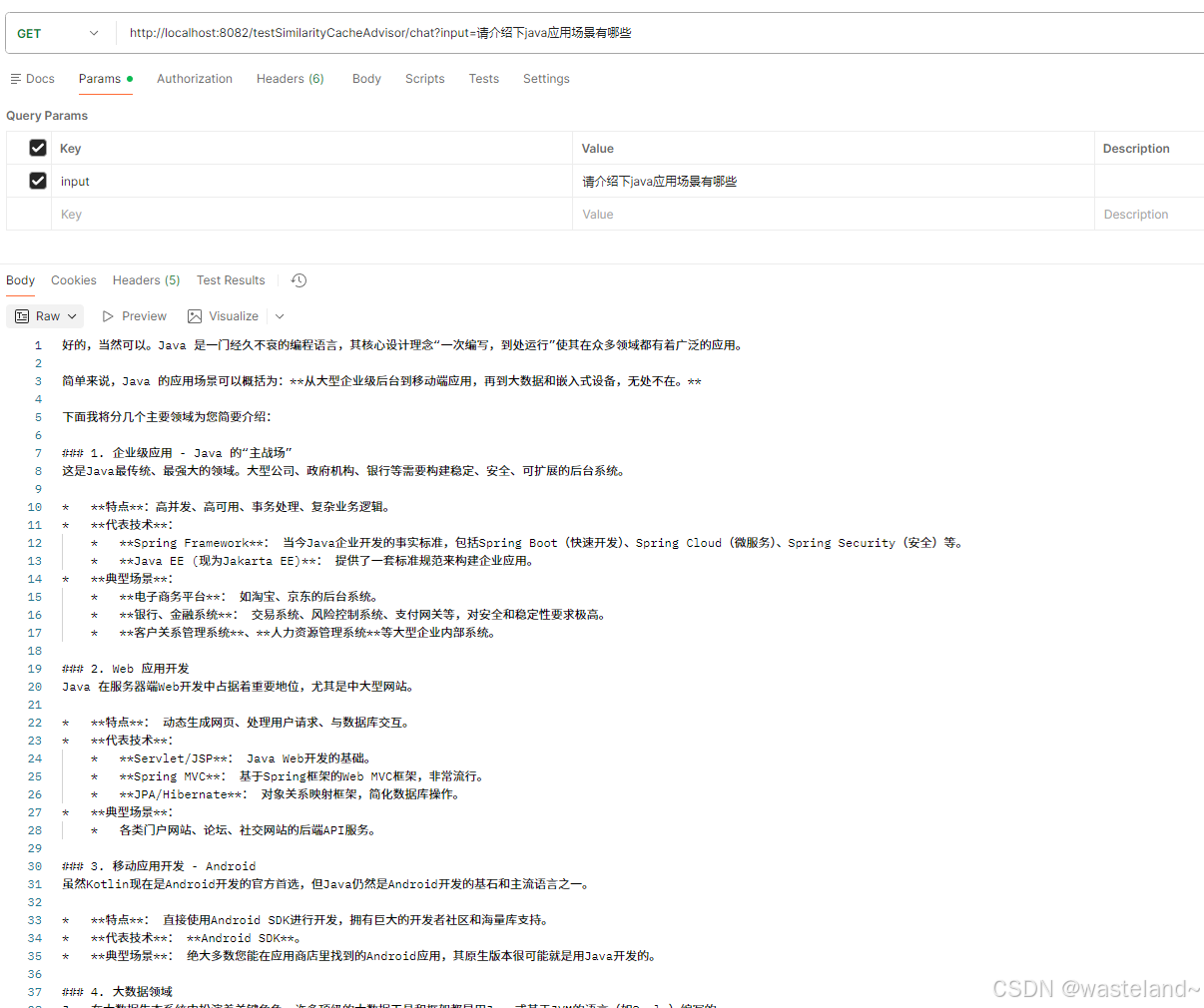The image size is (1204, 1008).
Task: Click the line containing Spring Framework
Action: [x=526, y=543]
